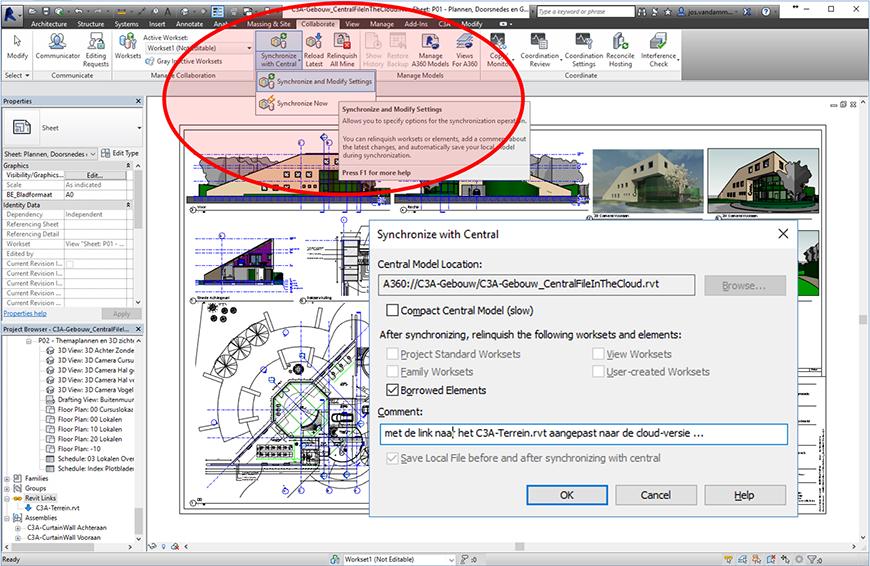Toggle Save Local File before and after checkbox
The image size is (870, 566).
tap(392, 458)
